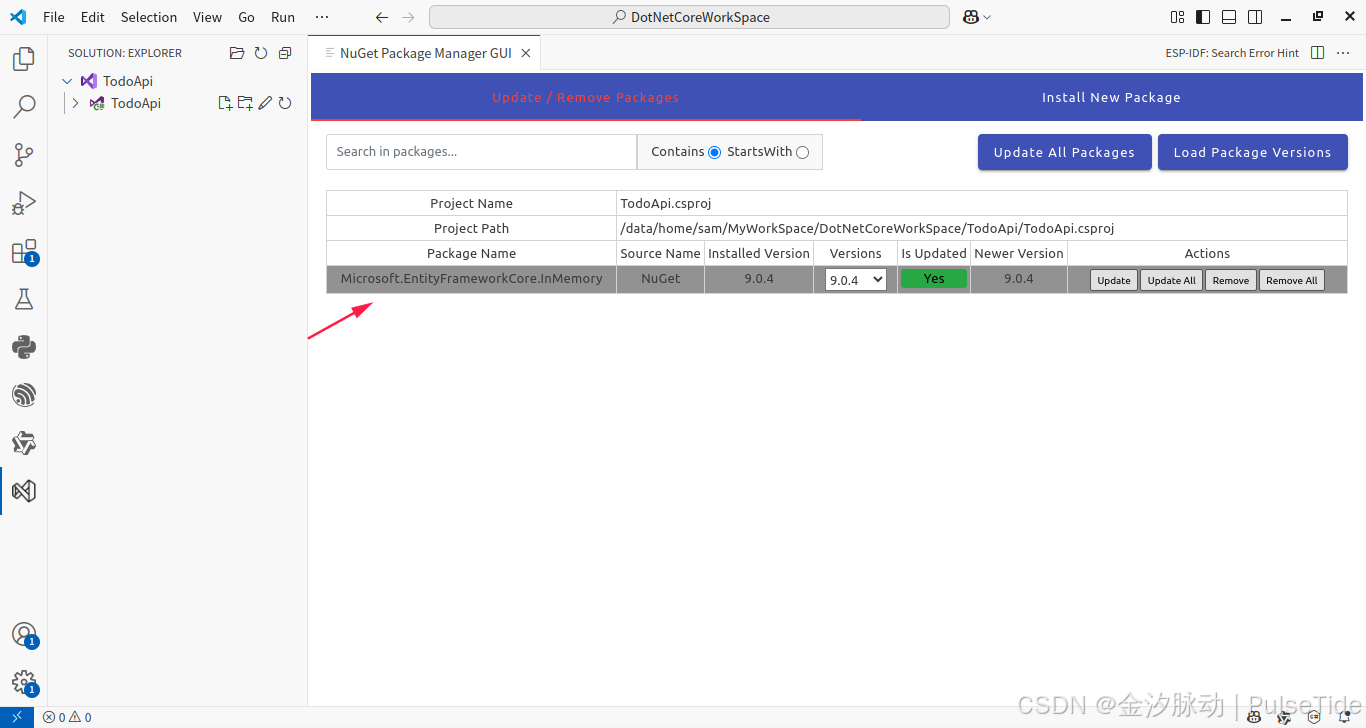
Task: Rename TodoApi project with pencil icon
Action: [265, 103]
